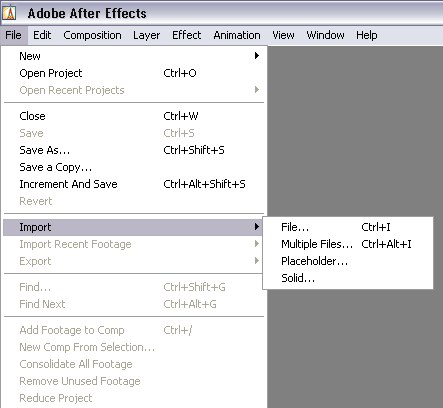Expand the New submenu arrow
This screenshot has width=443, height=408.
[257, 56]
